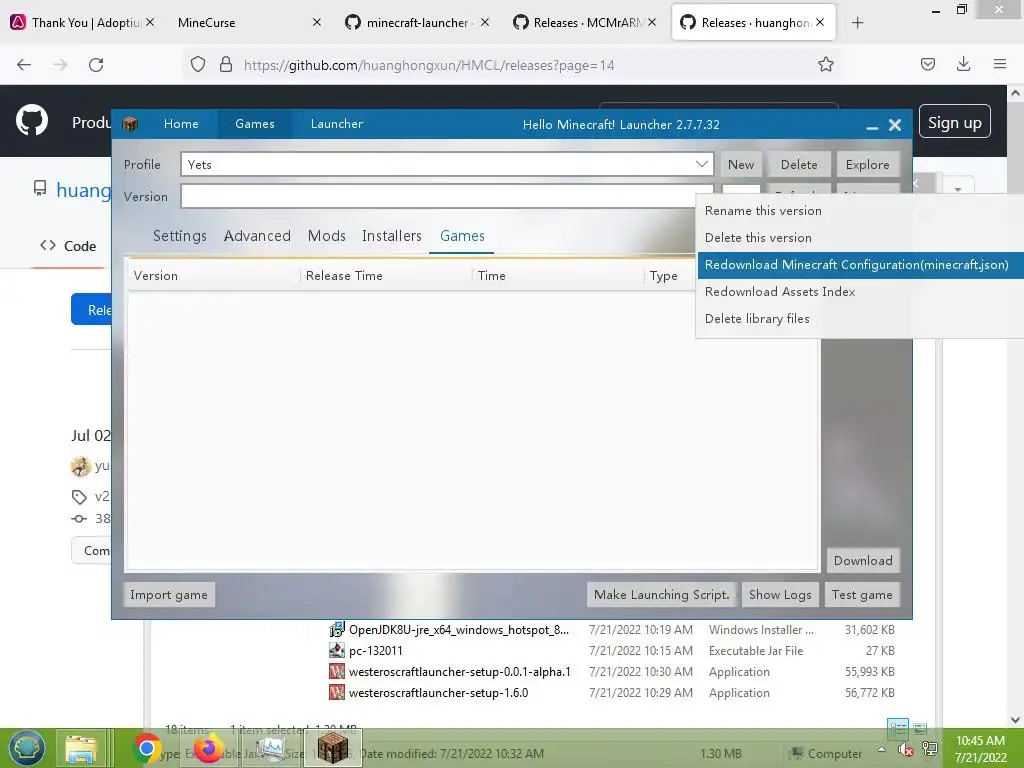Click the Test game button
Screen dimensions: 1024x768
point(862,594)
